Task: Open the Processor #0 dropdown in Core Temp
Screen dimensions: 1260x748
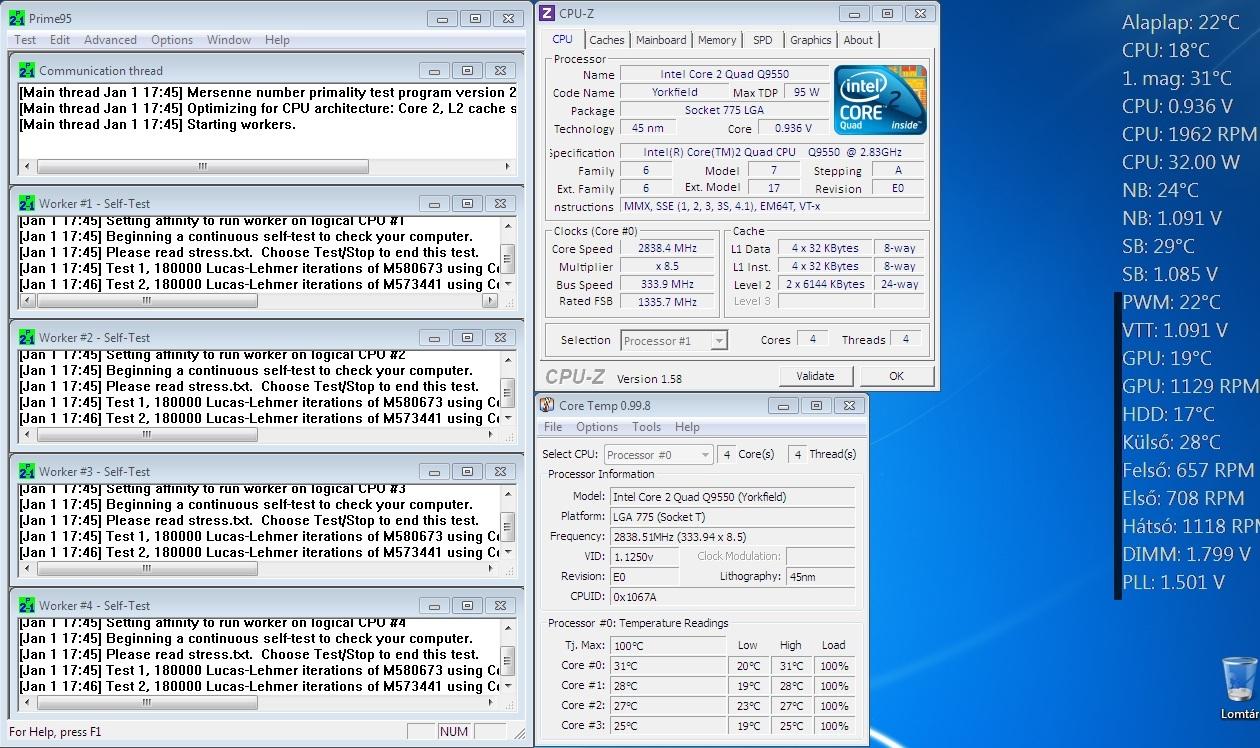Action: coord(659,454)
